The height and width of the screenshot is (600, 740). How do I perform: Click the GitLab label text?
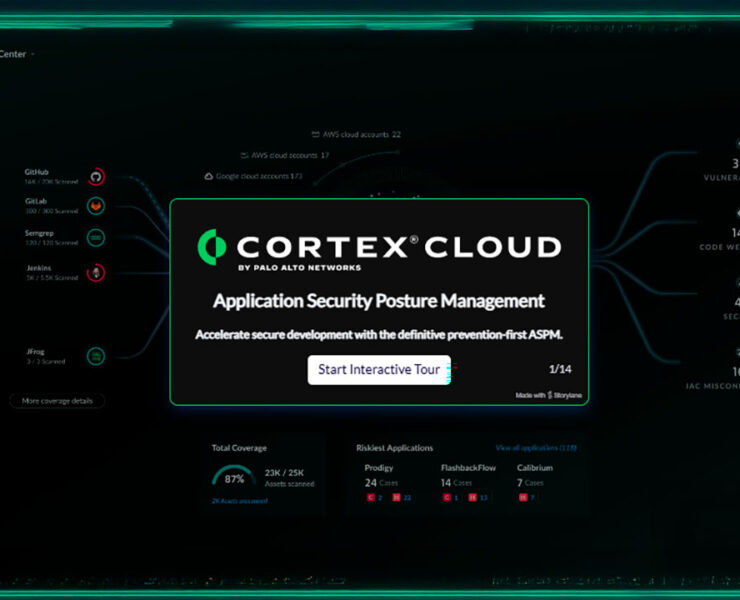click(36, 201)
